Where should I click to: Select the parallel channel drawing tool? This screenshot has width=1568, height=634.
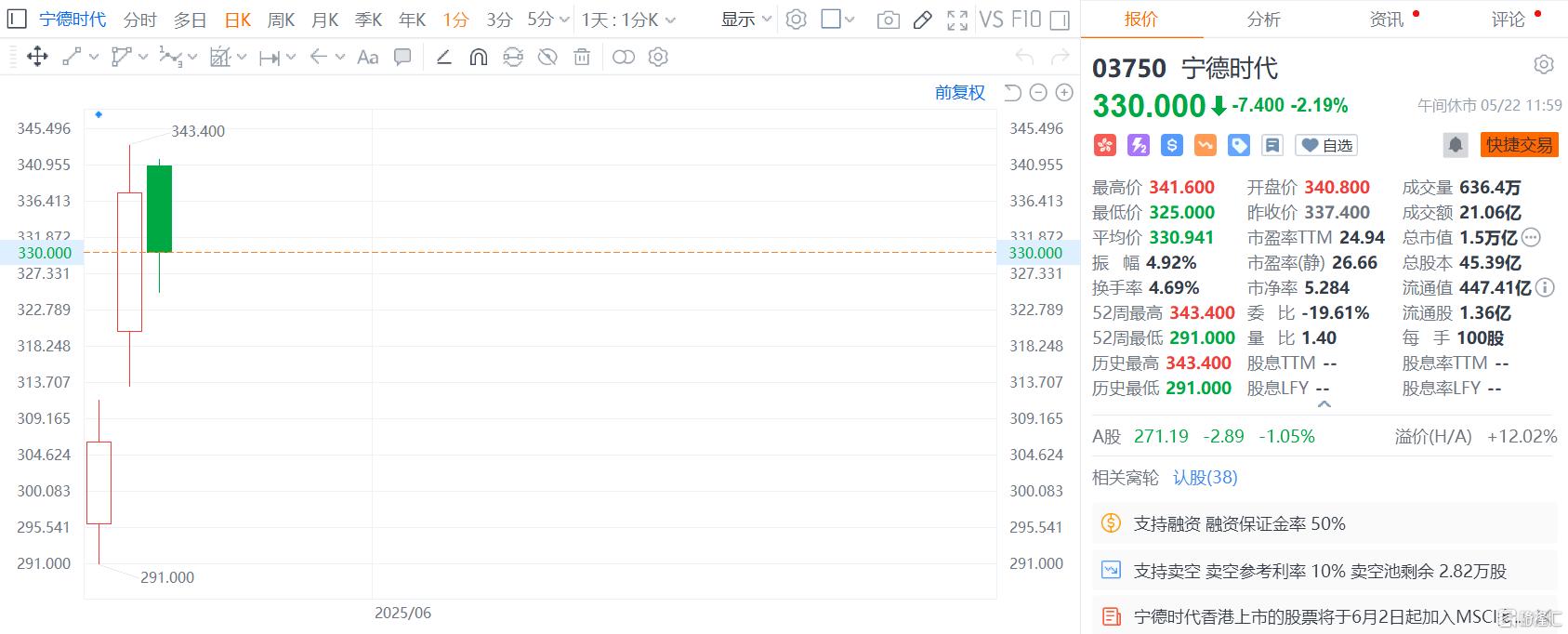tap(121, 57)
